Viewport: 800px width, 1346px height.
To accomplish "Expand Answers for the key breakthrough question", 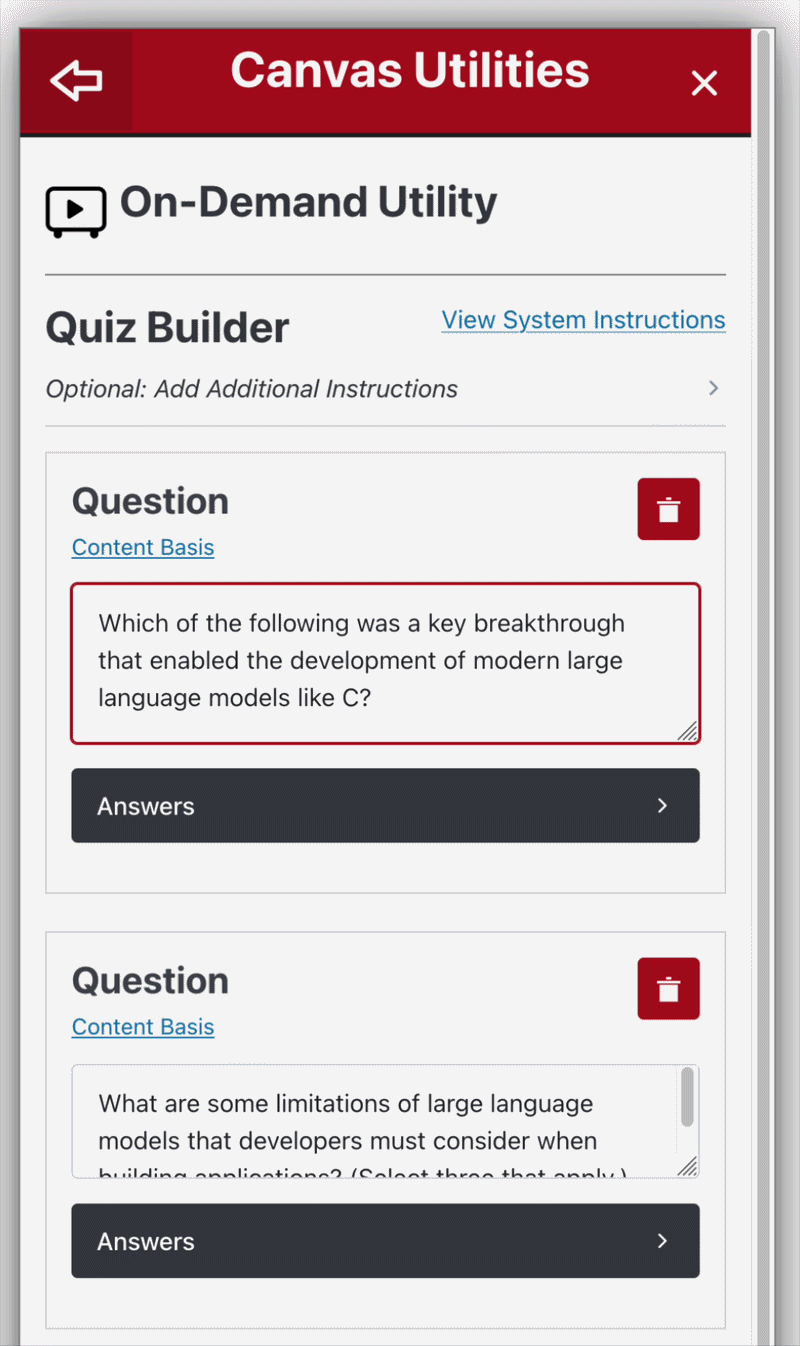I will (385, 806).
